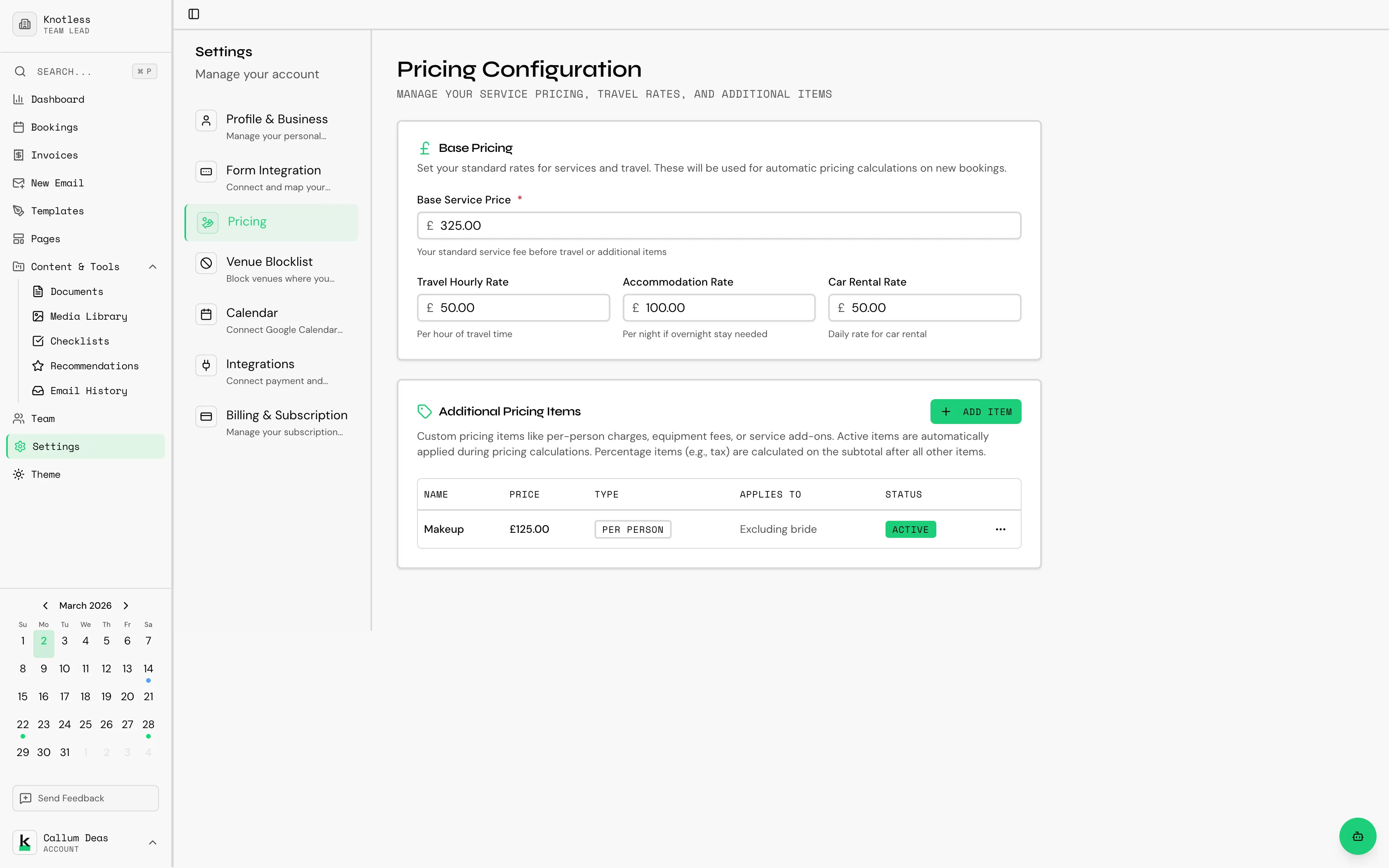
Task: Select March 22 in the mini calendar
Action: pos(22,725)
